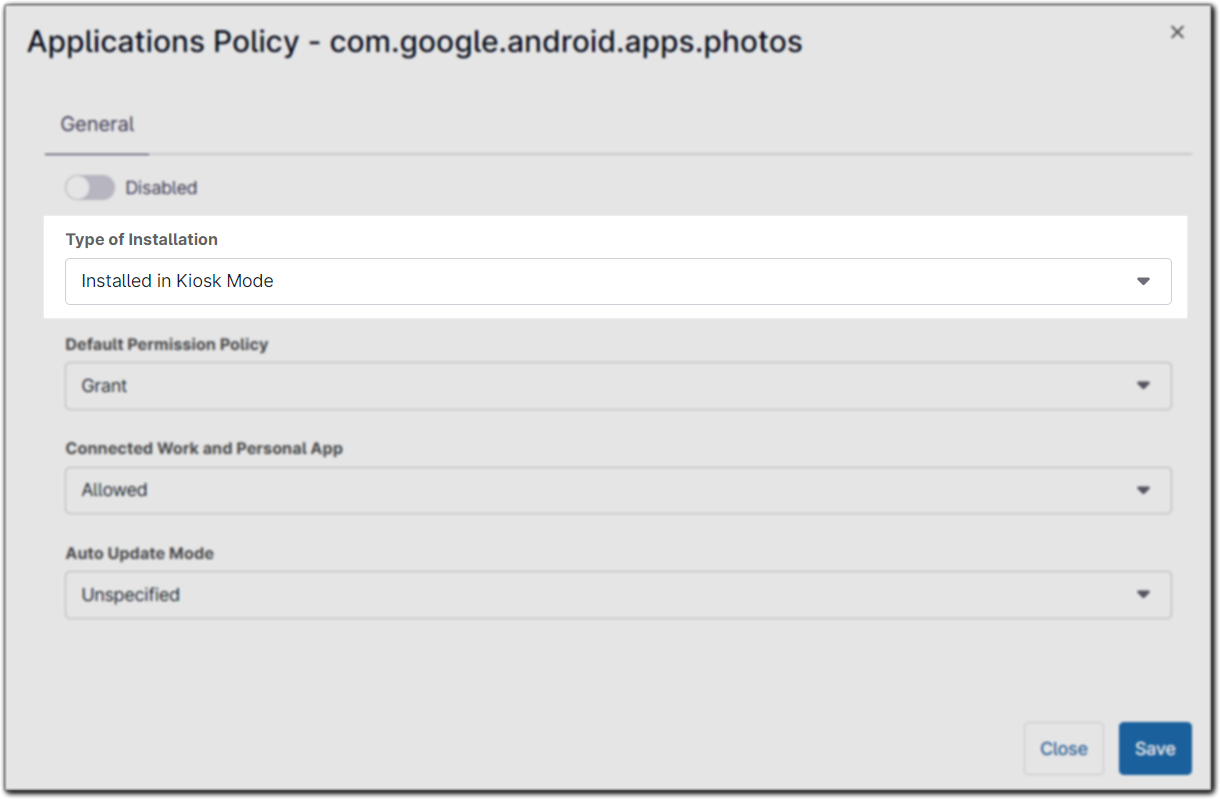Close the dialog with the X icon
The width and height of the screenshot is (1220, 799).
coord(1177,32)
